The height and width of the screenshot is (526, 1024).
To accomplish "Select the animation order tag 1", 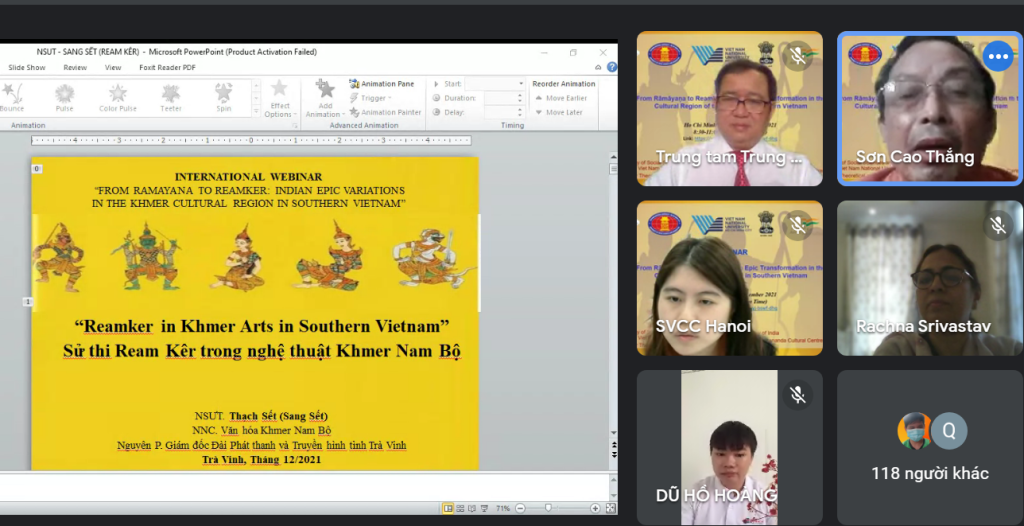I will [x=27, y=301].
